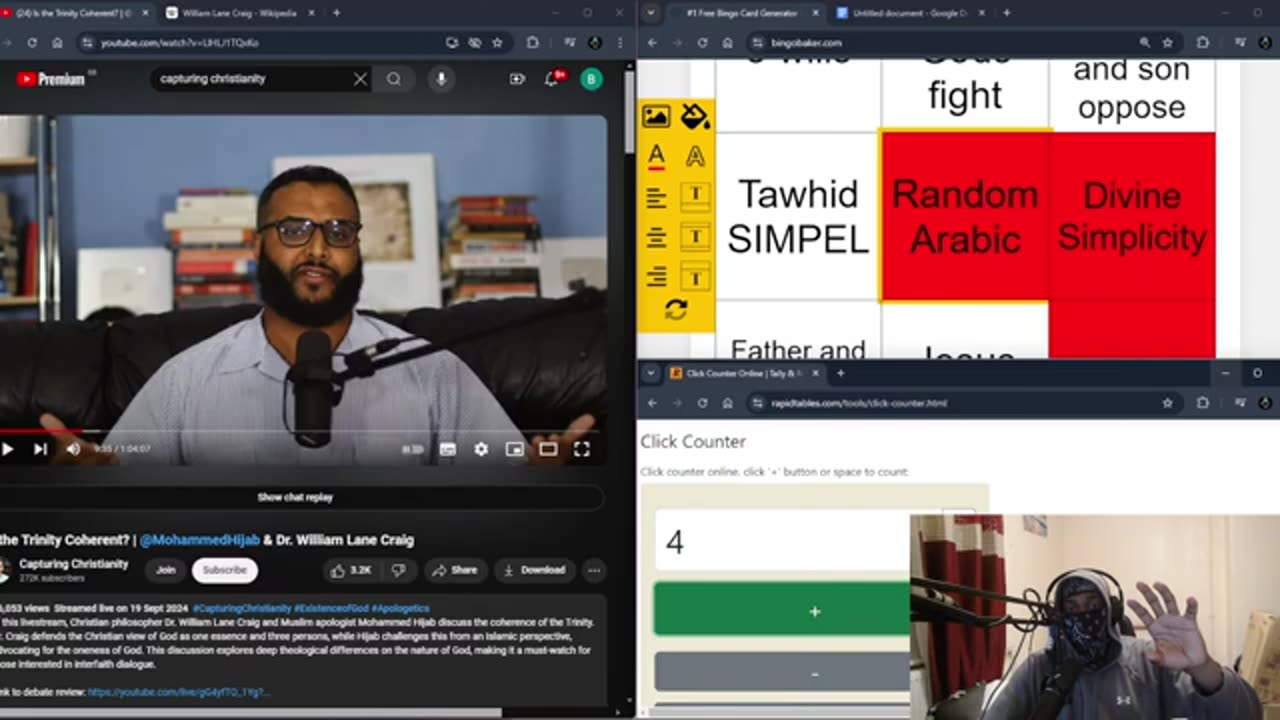Open more actions ellipsis below video
Screen dimensions: 1280x720
coord(594,570)
